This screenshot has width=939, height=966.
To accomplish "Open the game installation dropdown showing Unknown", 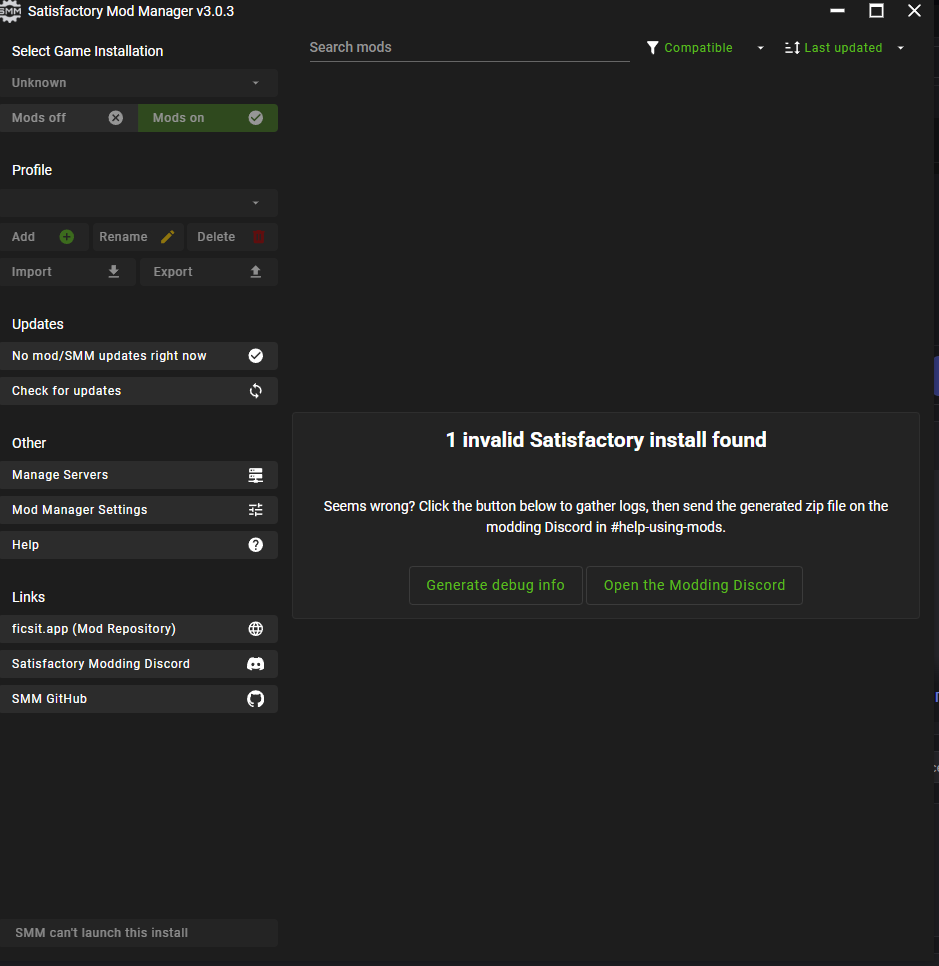I will [139, 83].
